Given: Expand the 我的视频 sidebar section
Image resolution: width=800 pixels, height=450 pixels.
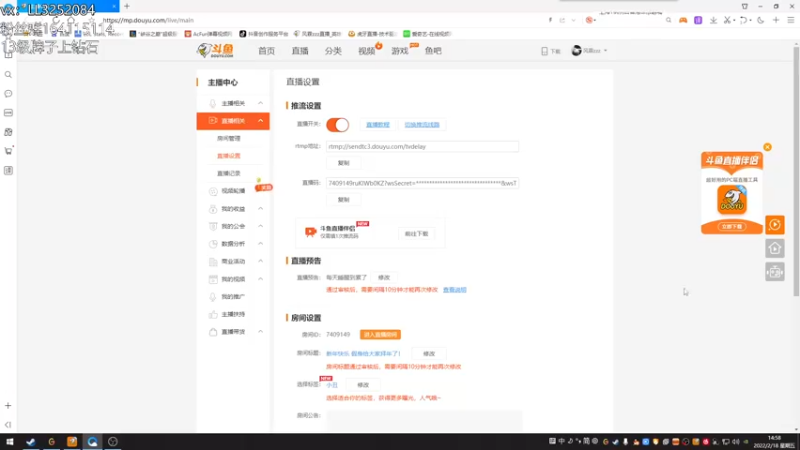Looking at the screenshot, I should 260,279.
